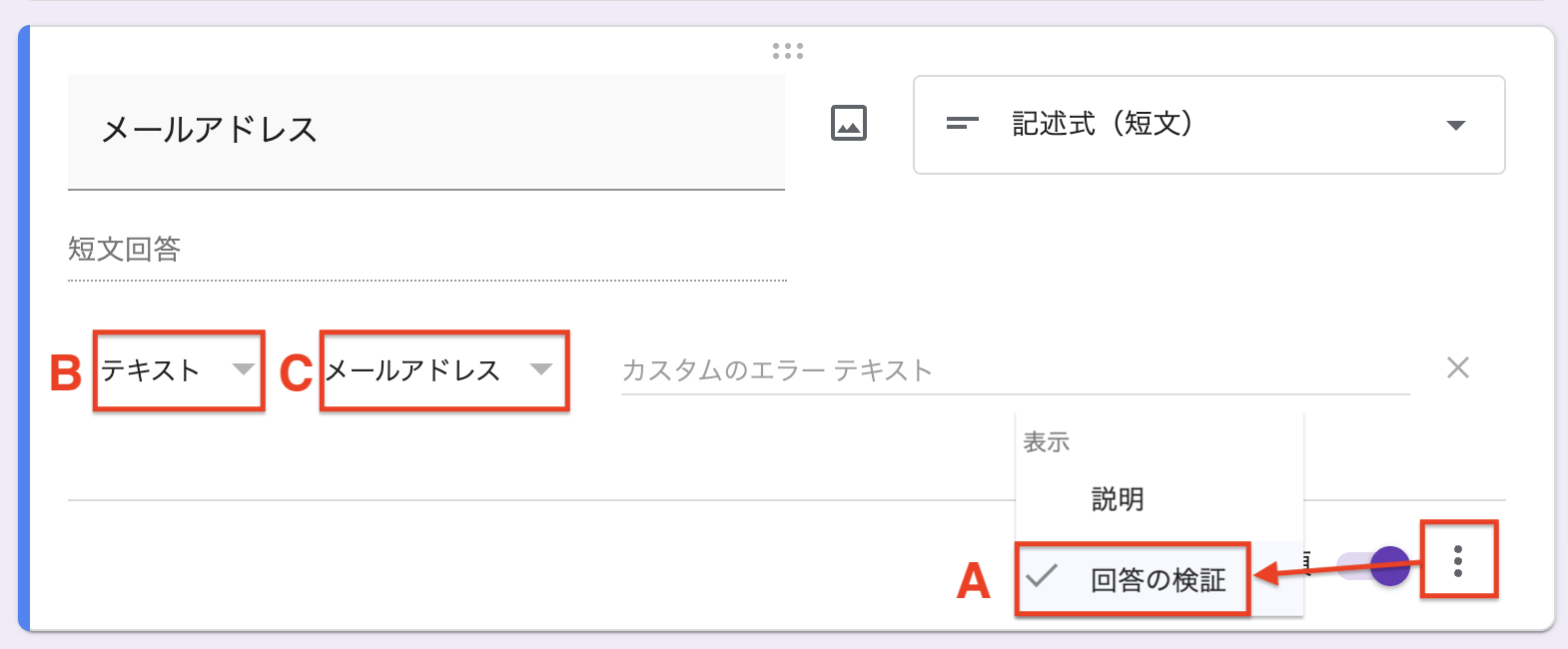Screen dimensions: 1568x649
Task: Open the three-dot more options menu
Action: point(1458,561)
